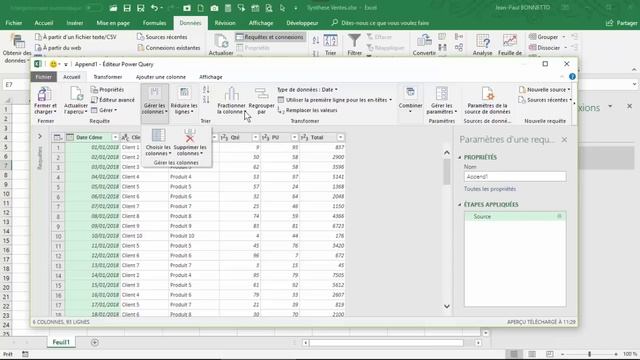The image size is (640, 360).
Task: Click Undo icon in Excel quick access toolbar
Action: (x=154, y=8)
